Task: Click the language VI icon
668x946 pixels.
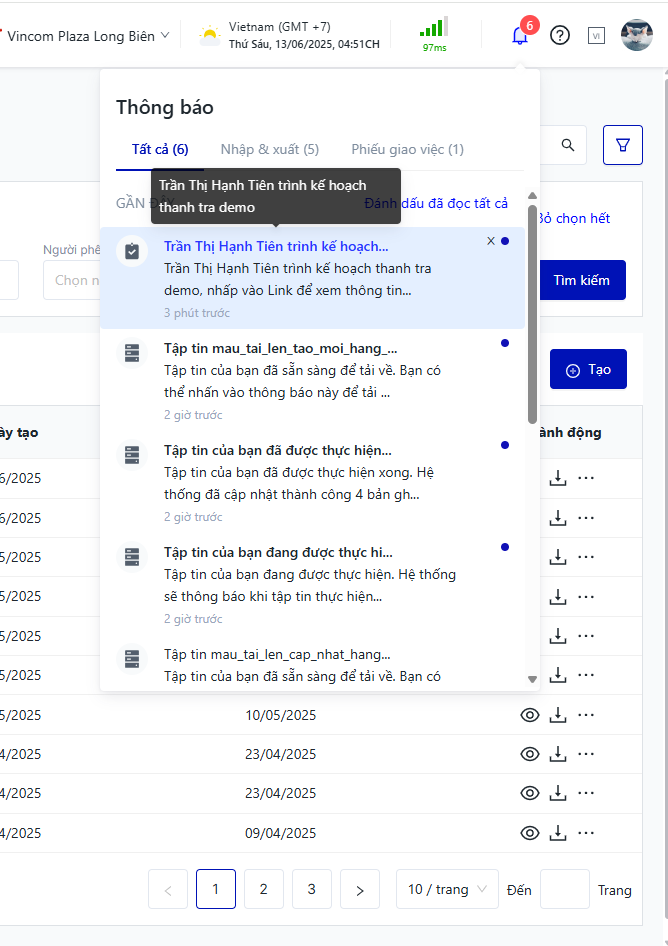Action: tap(597, 36)
